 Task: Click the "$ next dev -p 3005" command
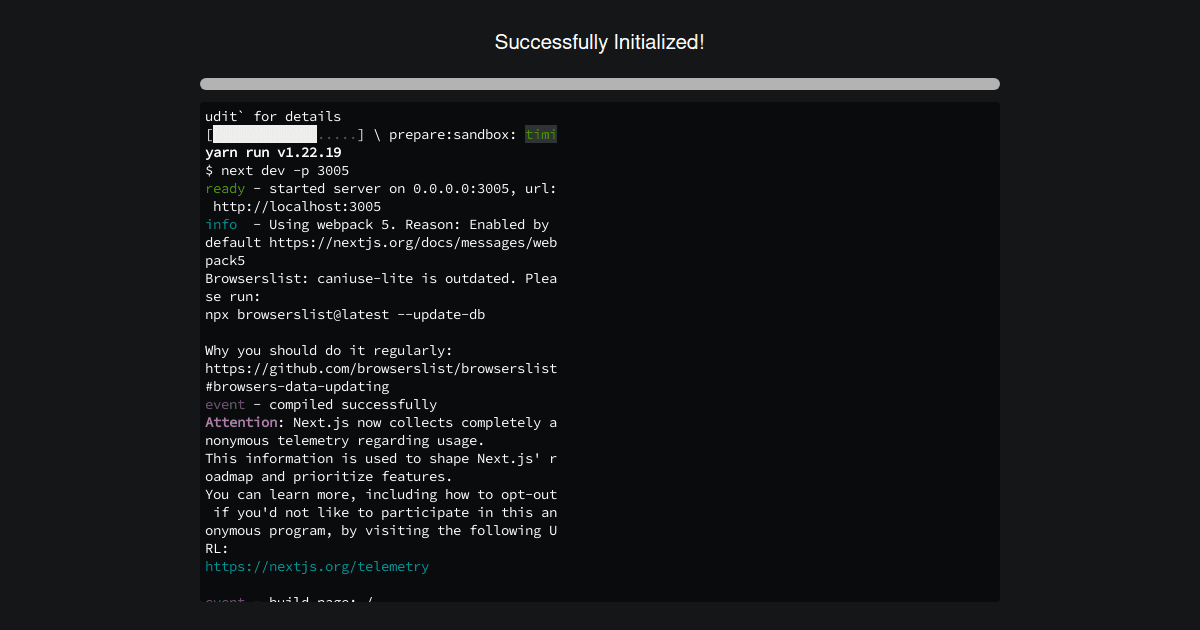277,171
